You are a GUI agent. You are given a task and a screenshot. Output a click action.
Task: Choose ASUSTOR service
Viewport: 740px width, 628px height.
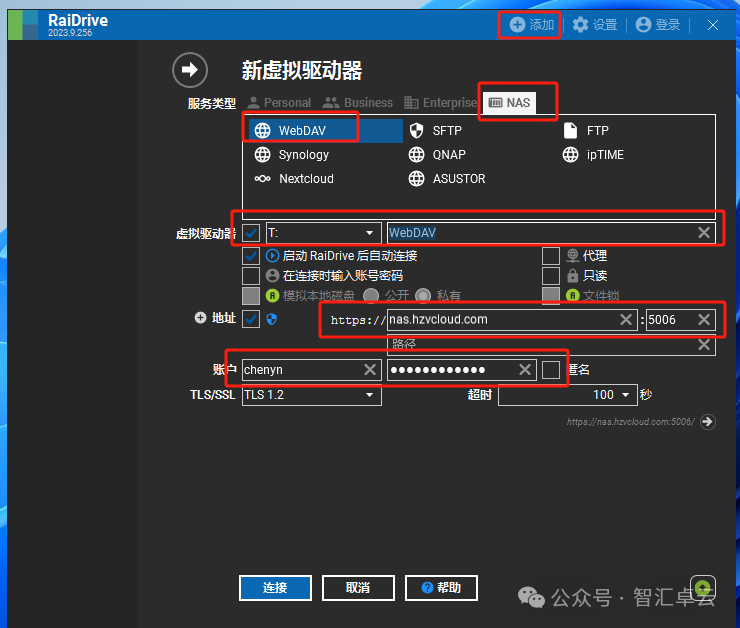click(446, 179)
